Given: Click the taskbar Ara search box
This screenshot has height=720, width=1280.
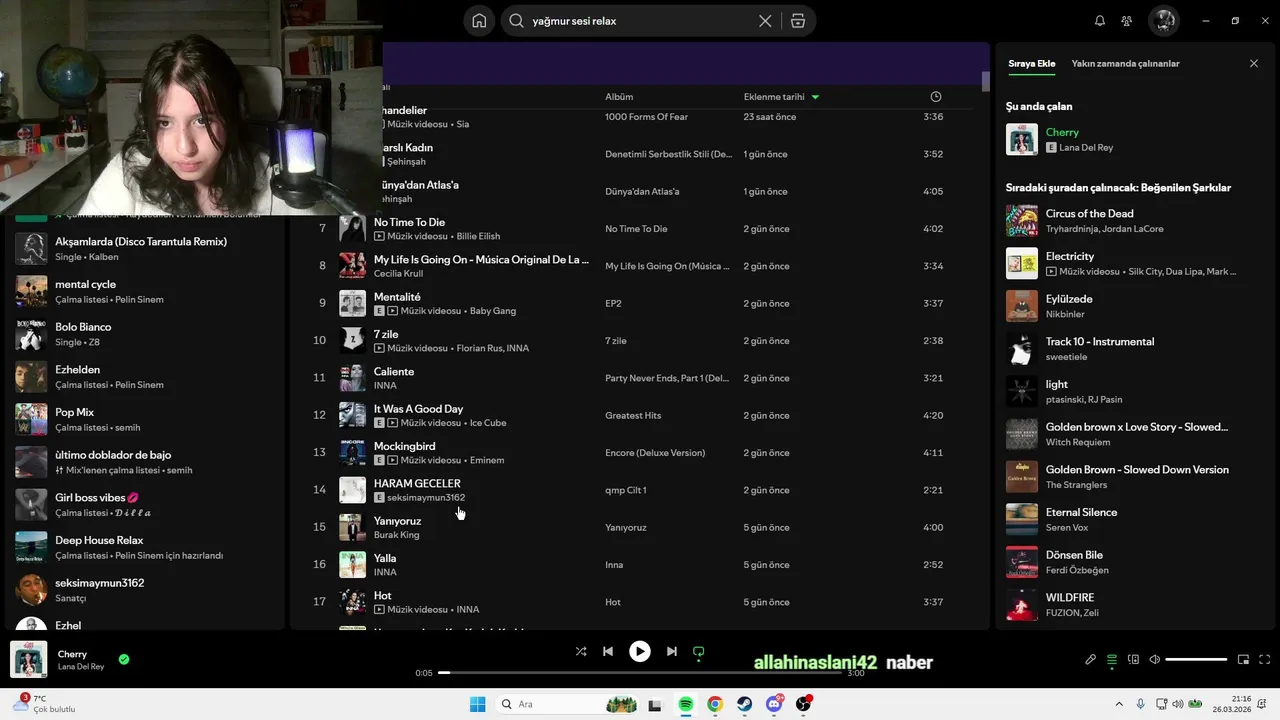Looking at the screenshot, I should pyautogui.click(x=566, y=704).
